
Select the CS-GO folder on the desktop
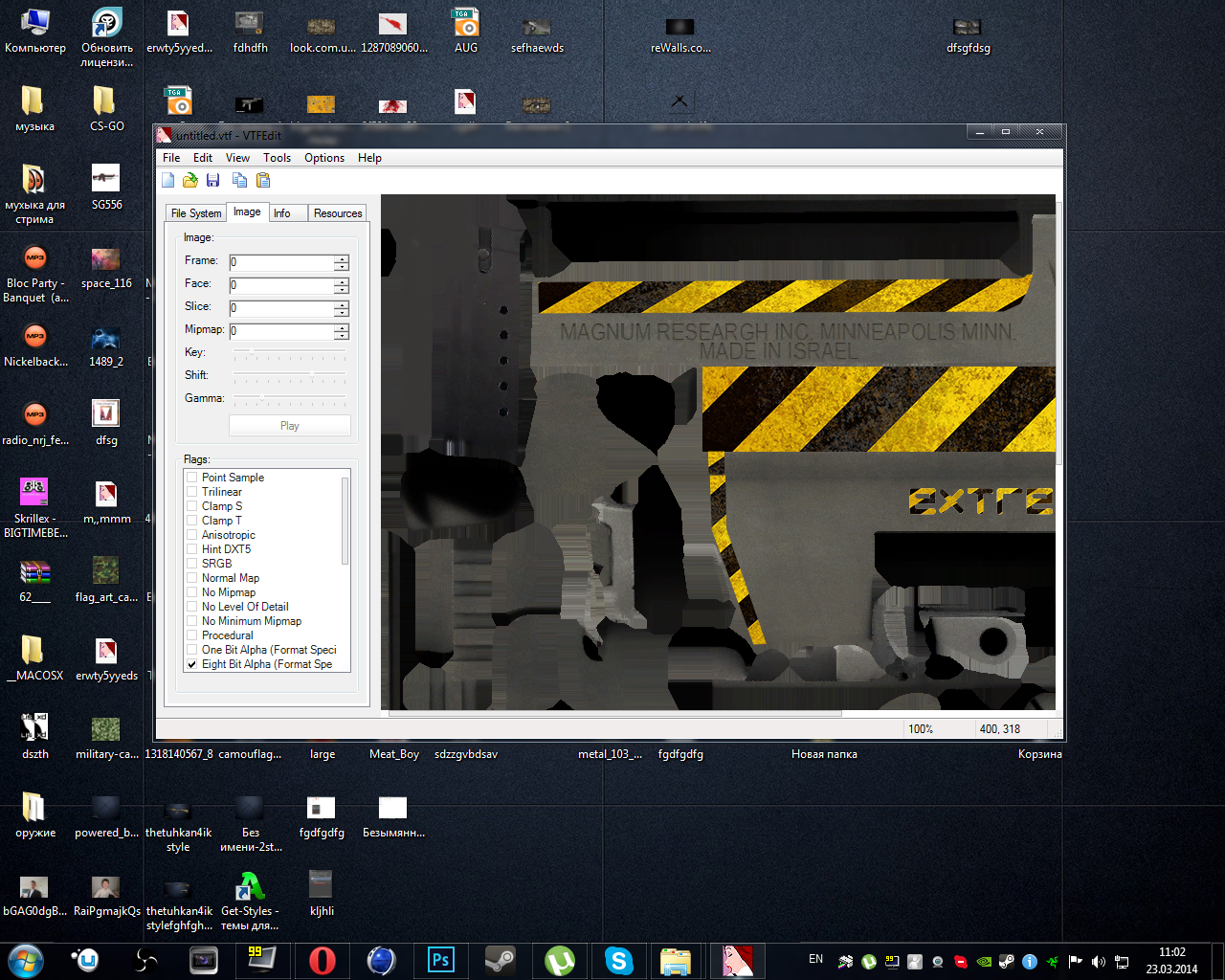[x=106, y=109]
